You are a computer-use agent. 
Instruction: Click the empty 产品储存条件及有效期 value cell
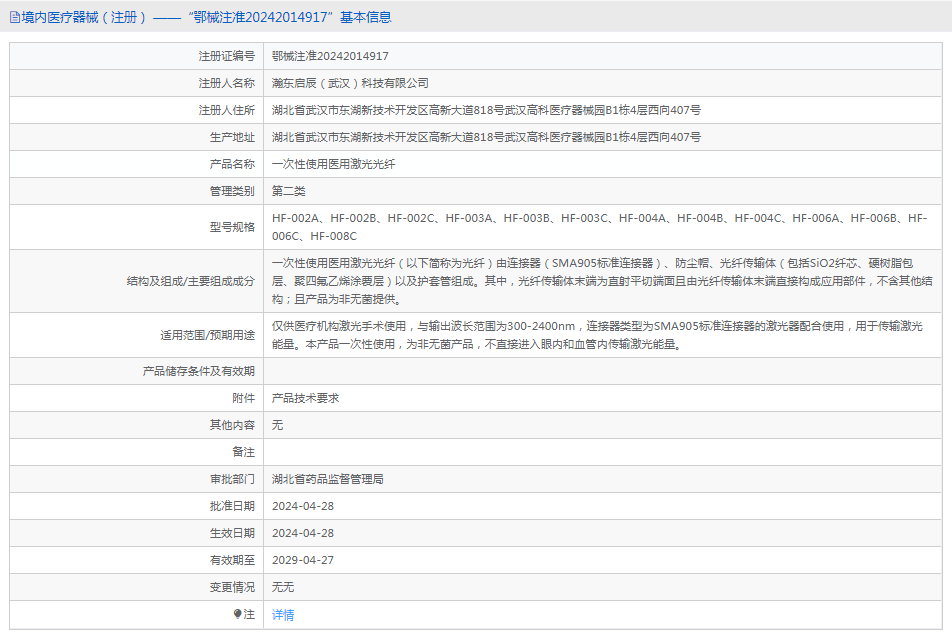[x=600, y=371]
